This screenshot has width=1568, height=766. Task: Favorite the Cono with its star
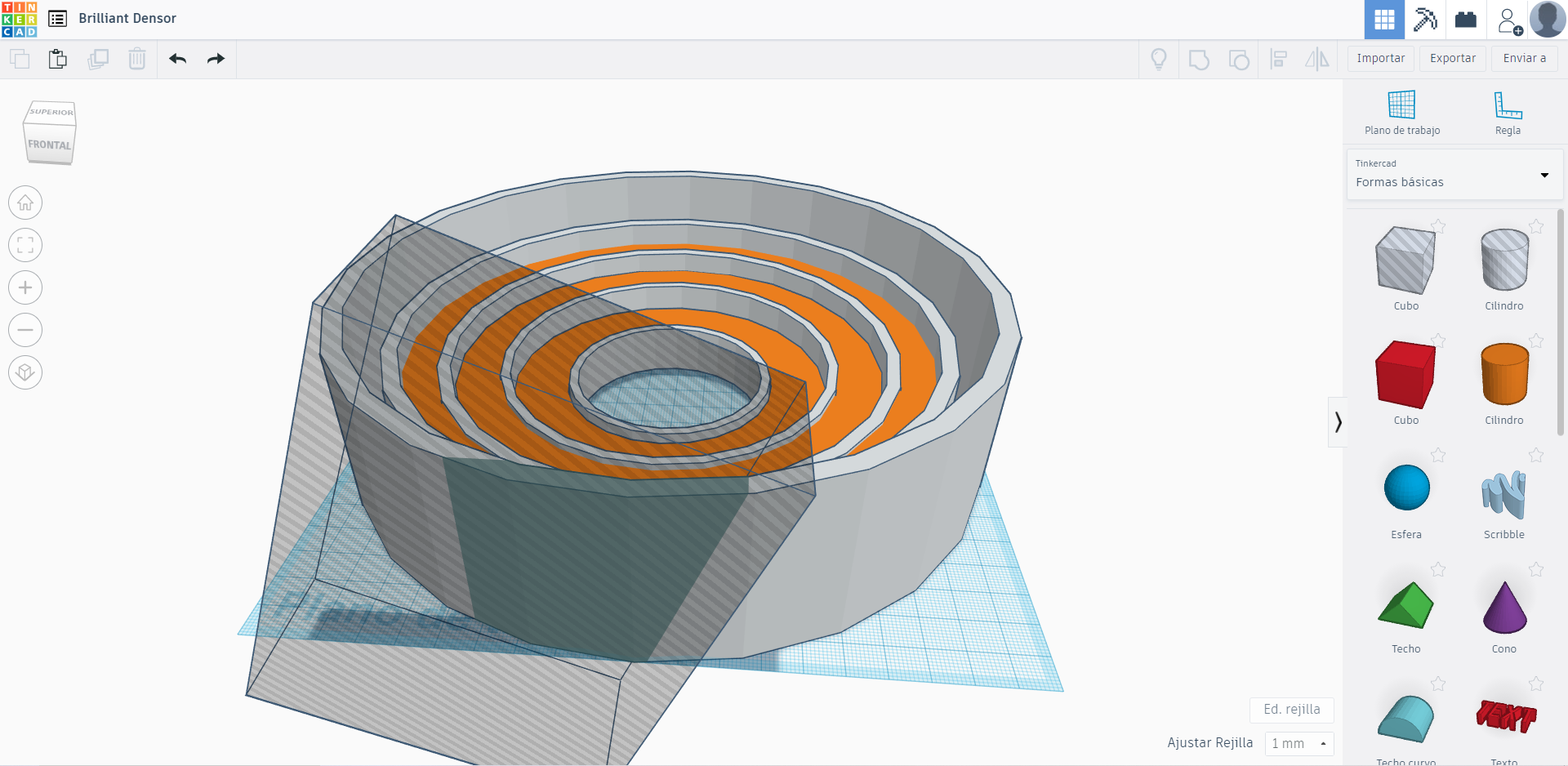point(1536,569)
